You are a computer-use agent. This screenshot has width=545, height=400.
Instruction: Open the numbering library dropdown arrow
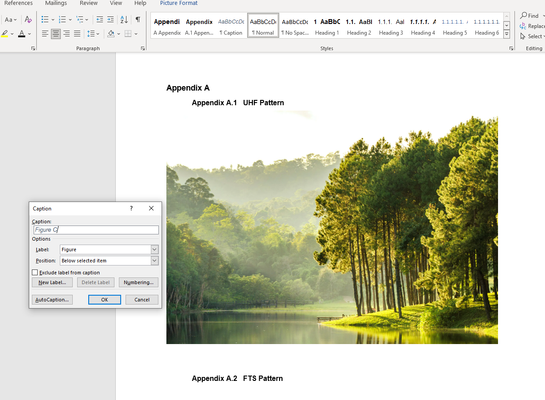coord(70,20)
